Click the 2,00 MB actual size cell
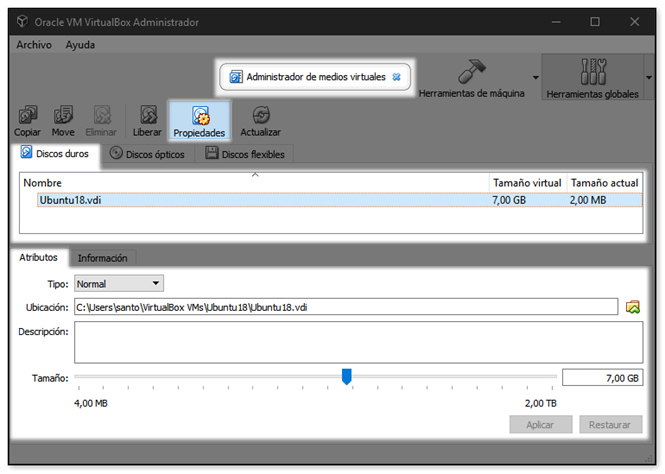The height and width of the screenshot is (474, 665). [588, 200]
